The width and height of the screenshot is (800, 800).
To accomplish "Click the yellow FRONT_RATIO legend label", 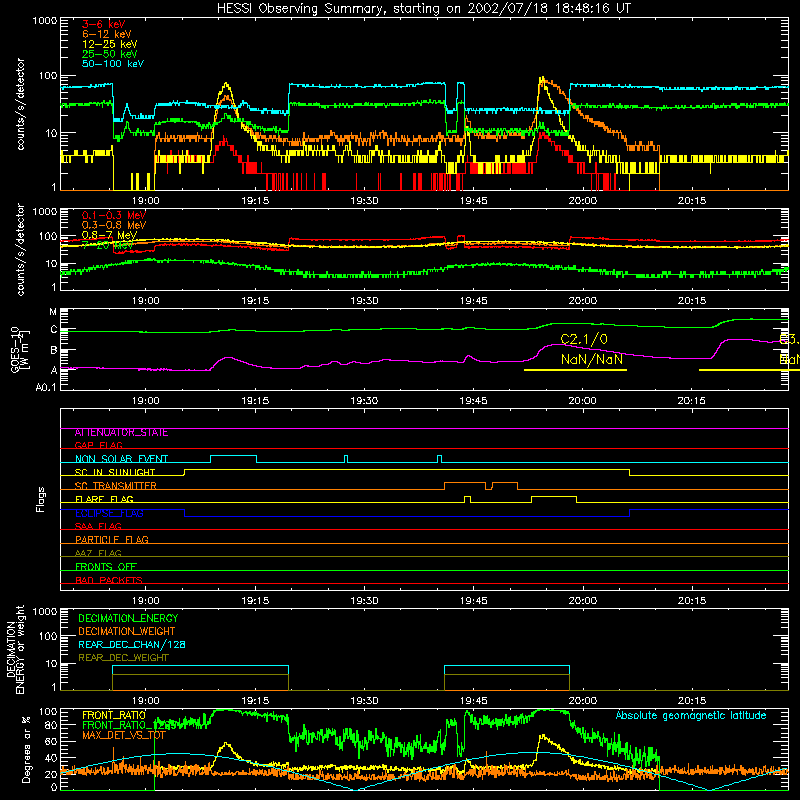I will [x=114, y=715].
